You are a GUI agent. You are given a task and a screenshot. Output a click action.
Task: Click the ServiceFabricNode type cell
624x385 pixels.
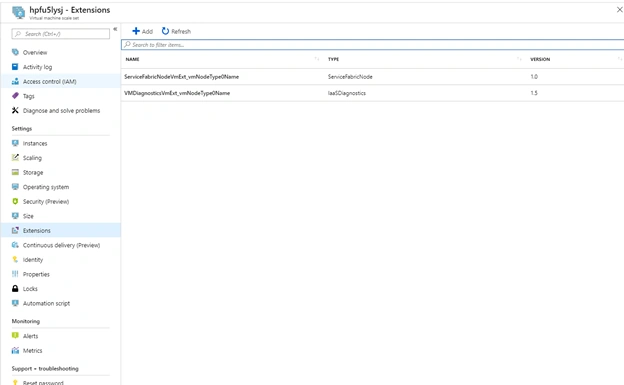(x=350, y=76)
